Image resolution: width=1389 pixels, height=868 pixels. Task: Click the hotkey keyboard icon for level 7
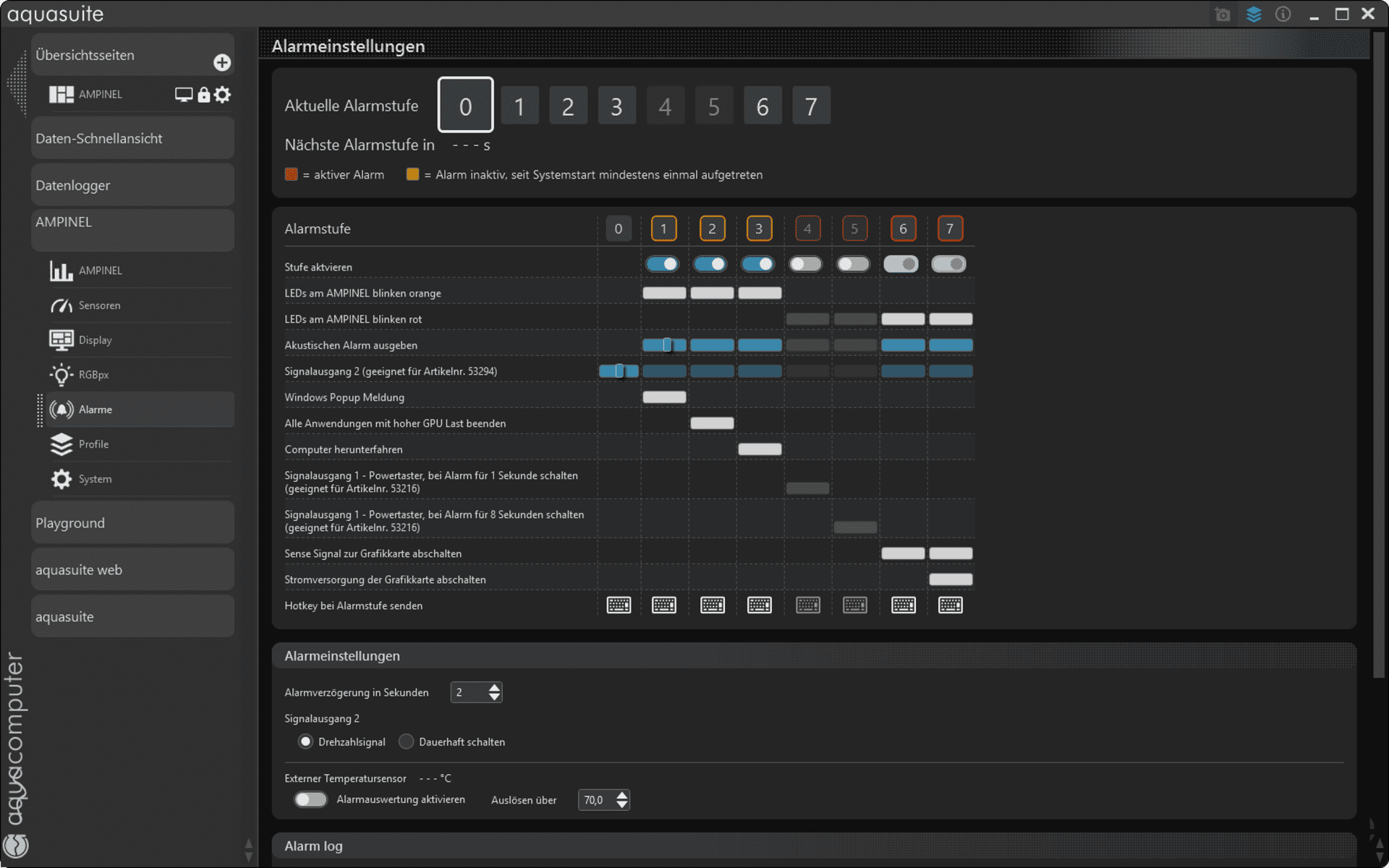[x=951, y=605]
